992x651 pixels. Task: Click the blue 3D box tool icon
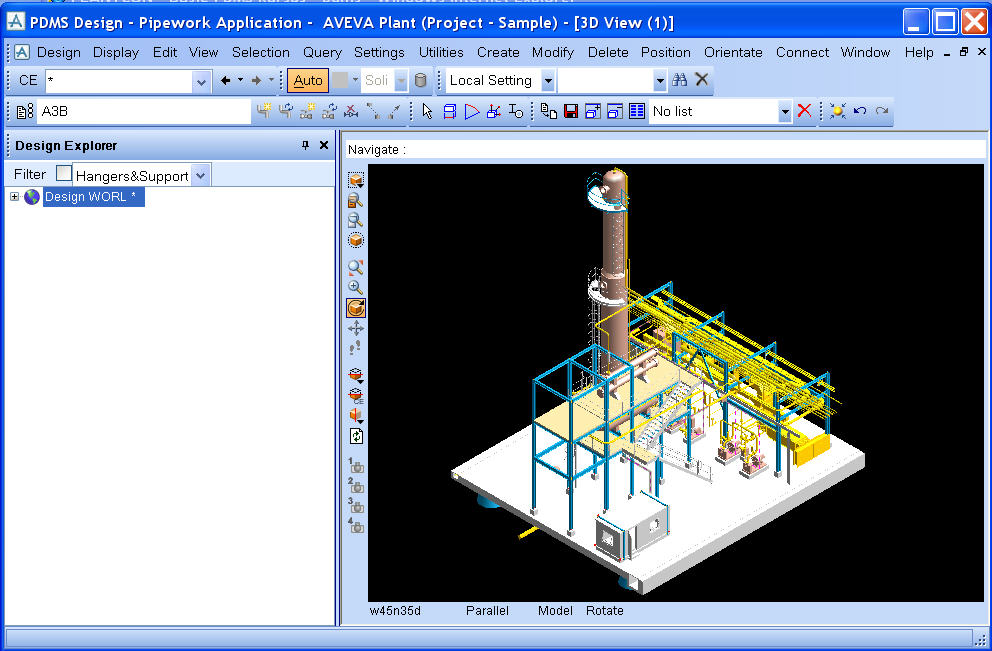click(450, 111)
